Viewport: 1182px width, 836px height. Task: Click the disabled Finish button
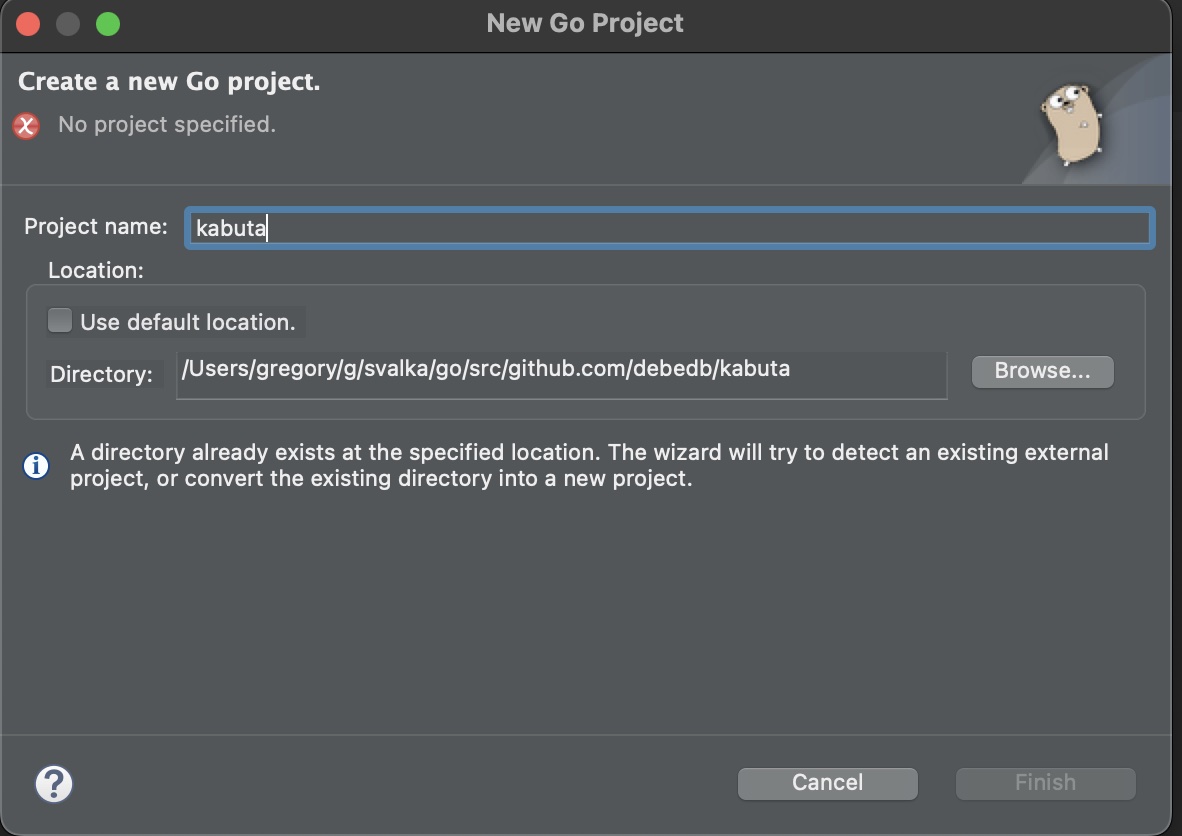(x=1045, y=783)
